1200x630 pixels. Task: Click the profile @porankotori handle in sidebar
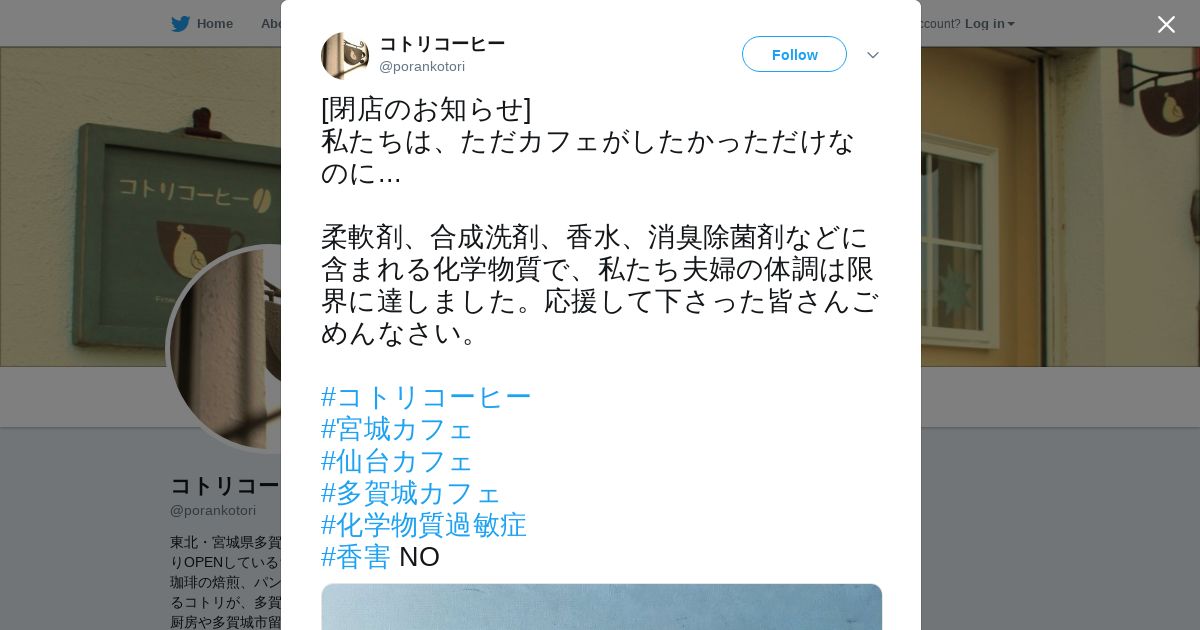pyautogui.click(x=213, y=510)
